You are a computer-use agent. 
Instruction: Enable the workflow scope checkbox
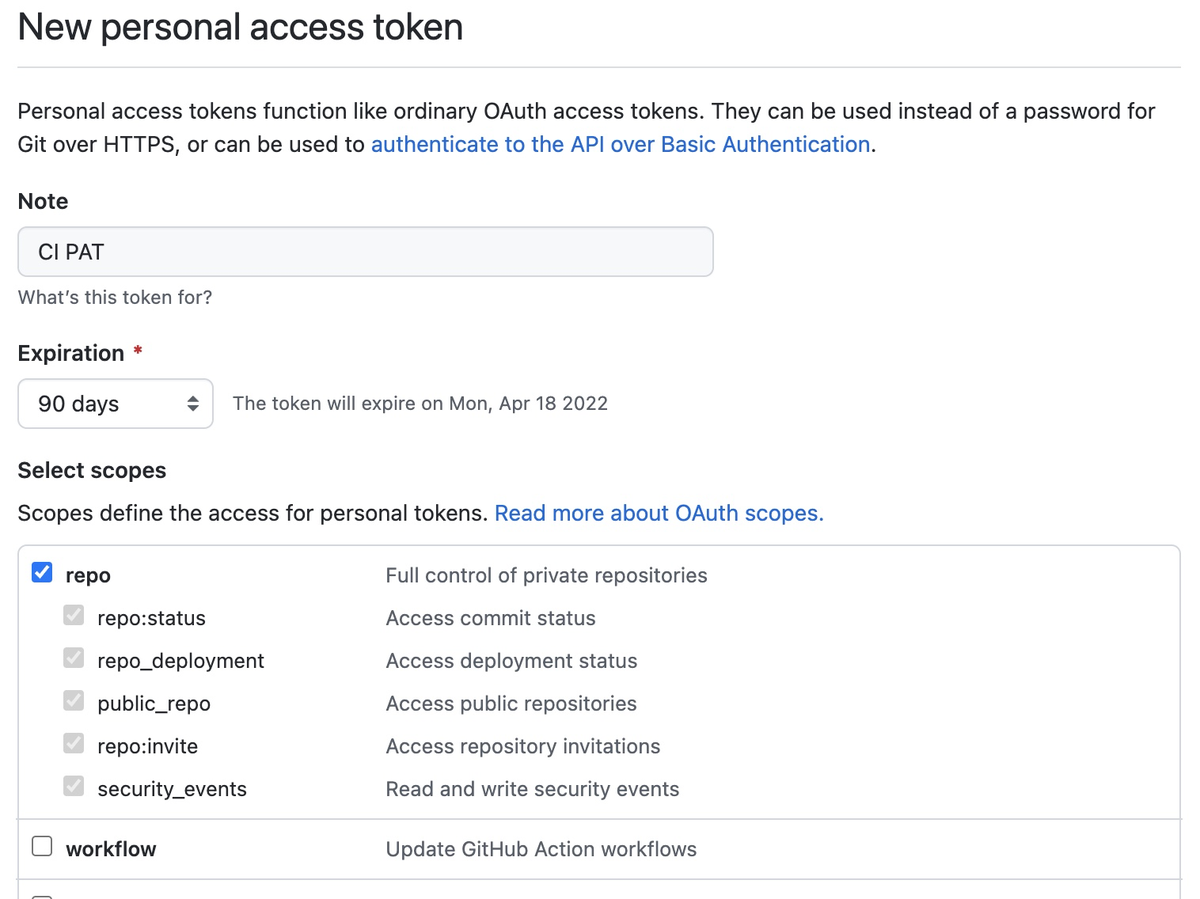(x=42, y=847)
